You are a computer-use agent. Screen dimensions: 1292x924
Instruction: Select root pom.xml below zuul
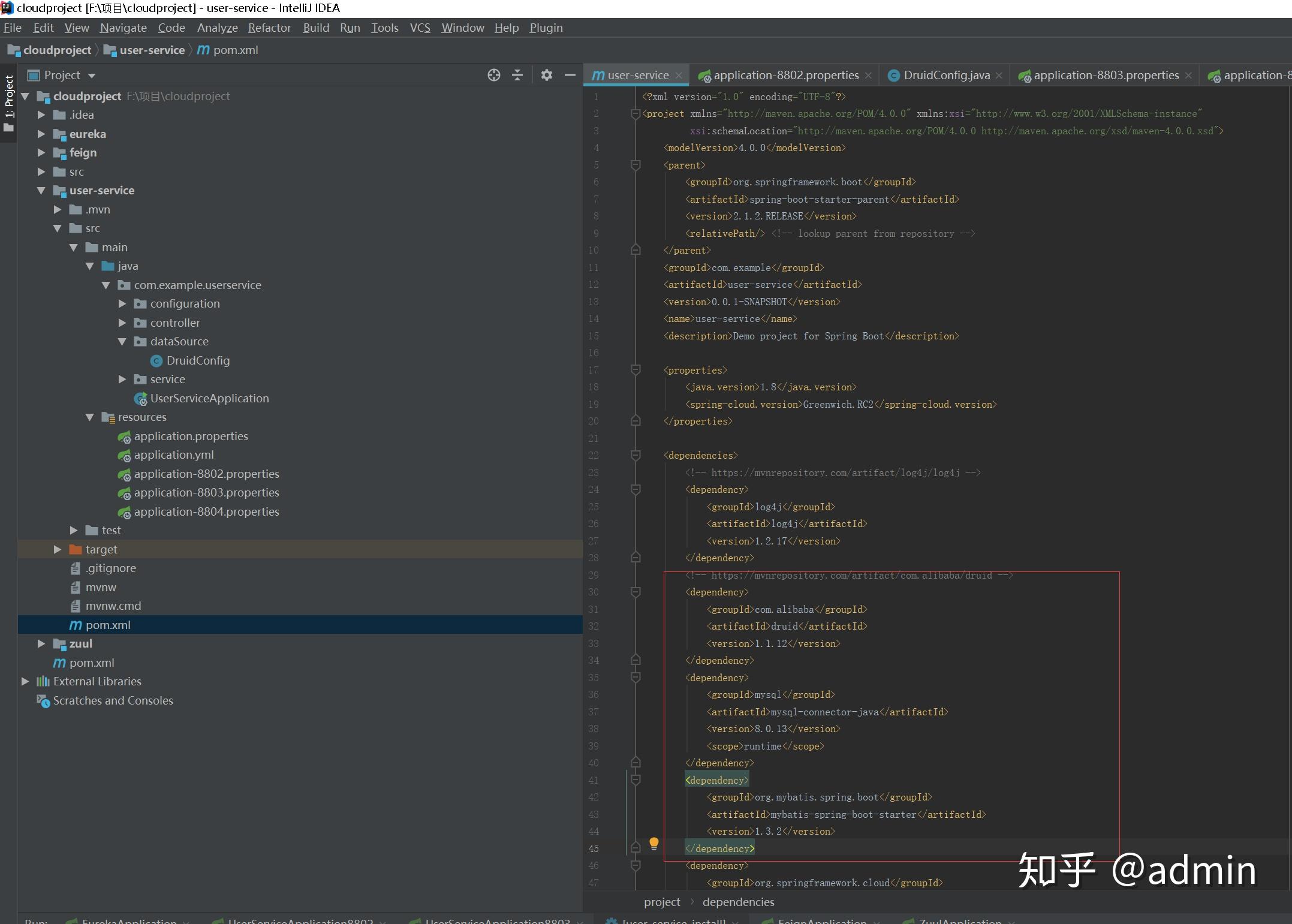pos(91,663)
